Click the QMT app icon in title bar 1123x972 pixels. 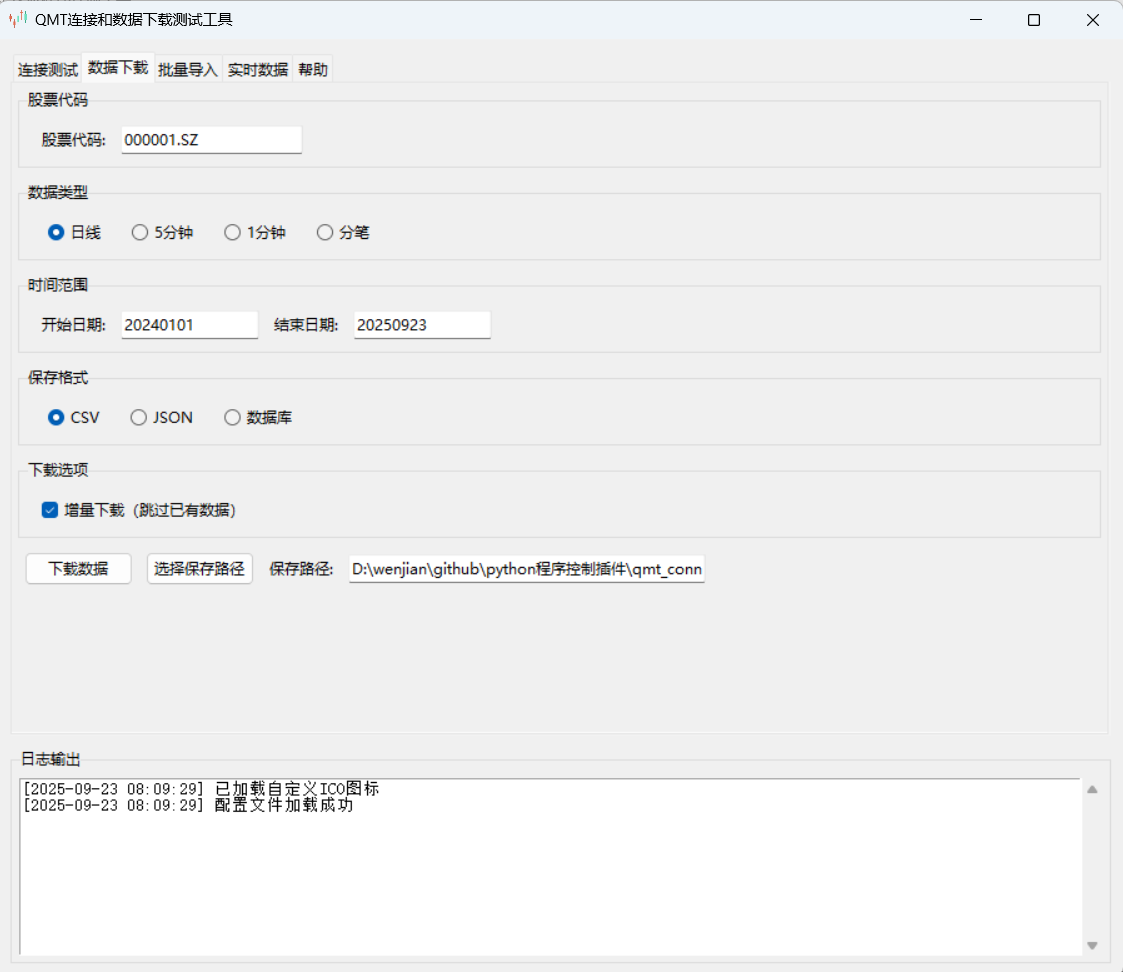click(x=17, y=19)
